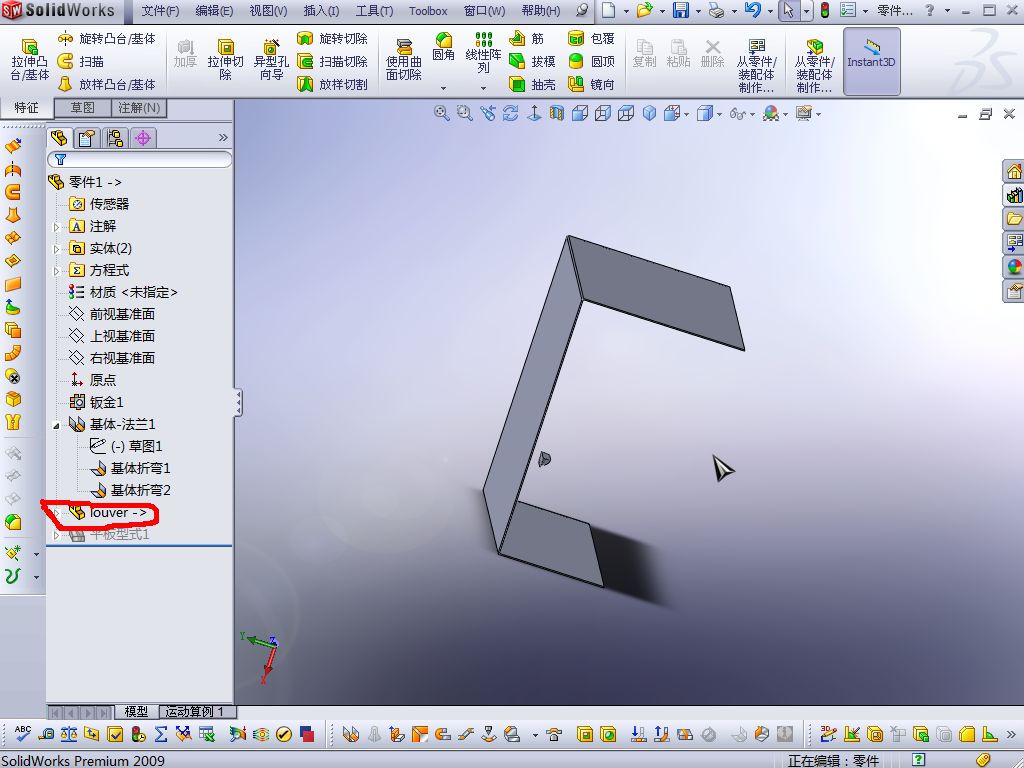Select the Wrap (包覆) feature

pyautogui.click(x=592, y=39)
